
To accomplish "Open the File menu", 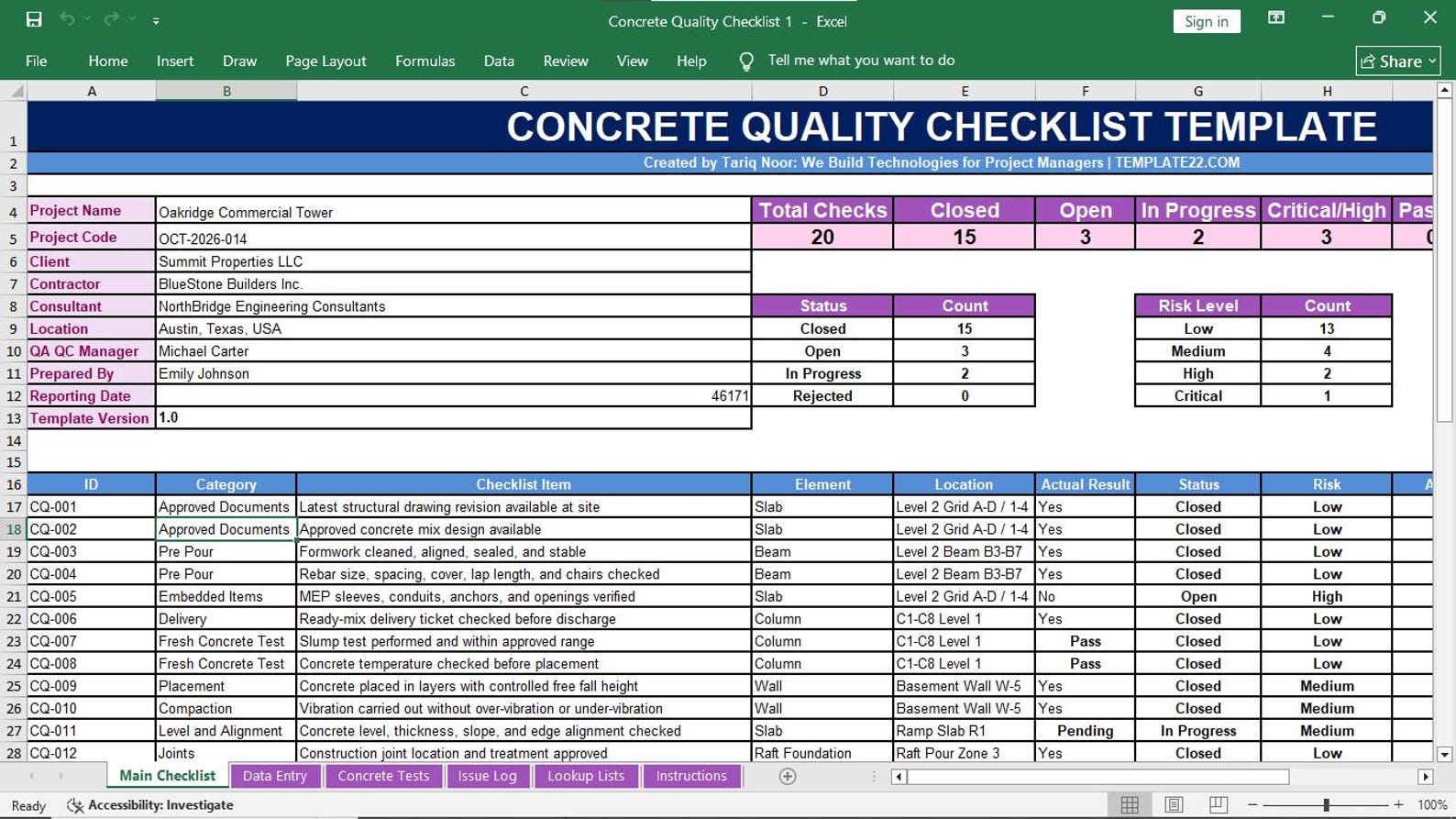I will tap(37, 61).
